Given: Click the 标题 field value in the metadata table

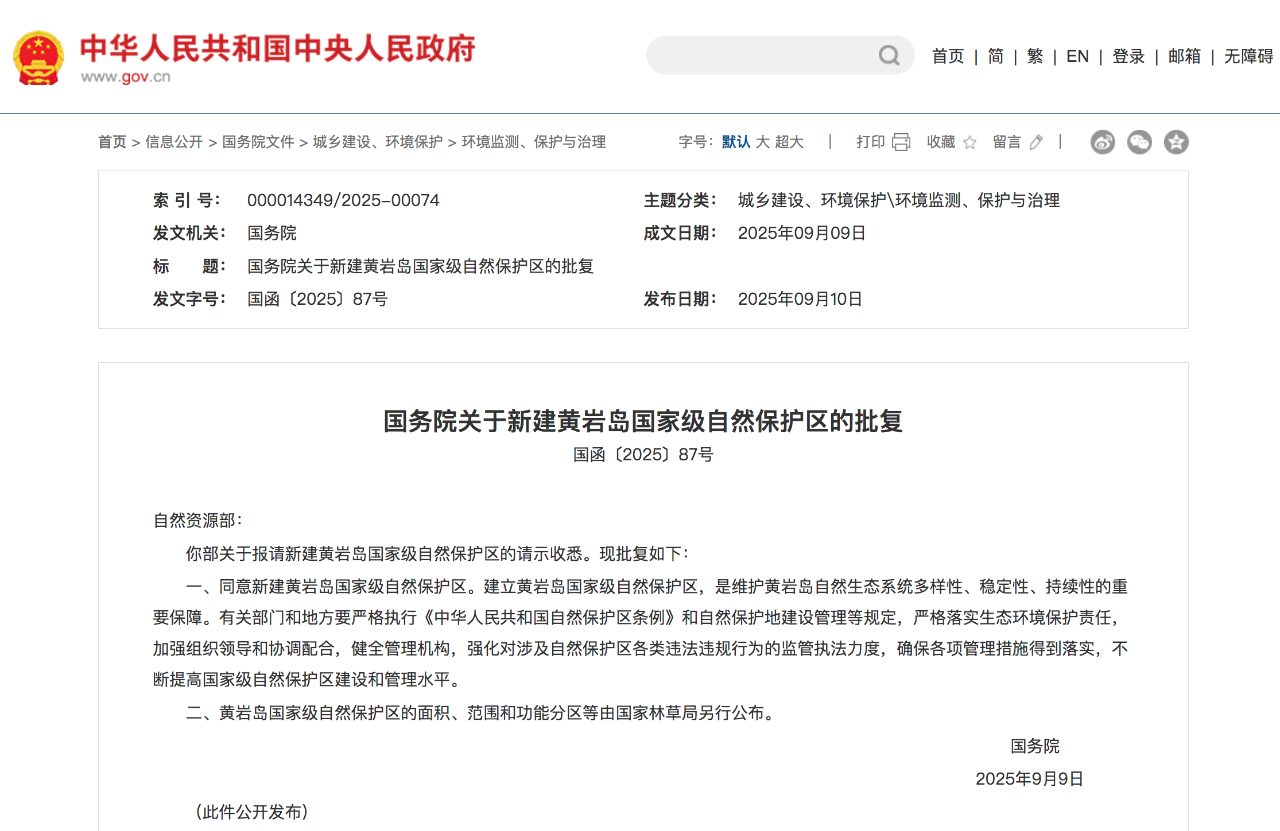Looking at the screenshot, I should point(421,266).
